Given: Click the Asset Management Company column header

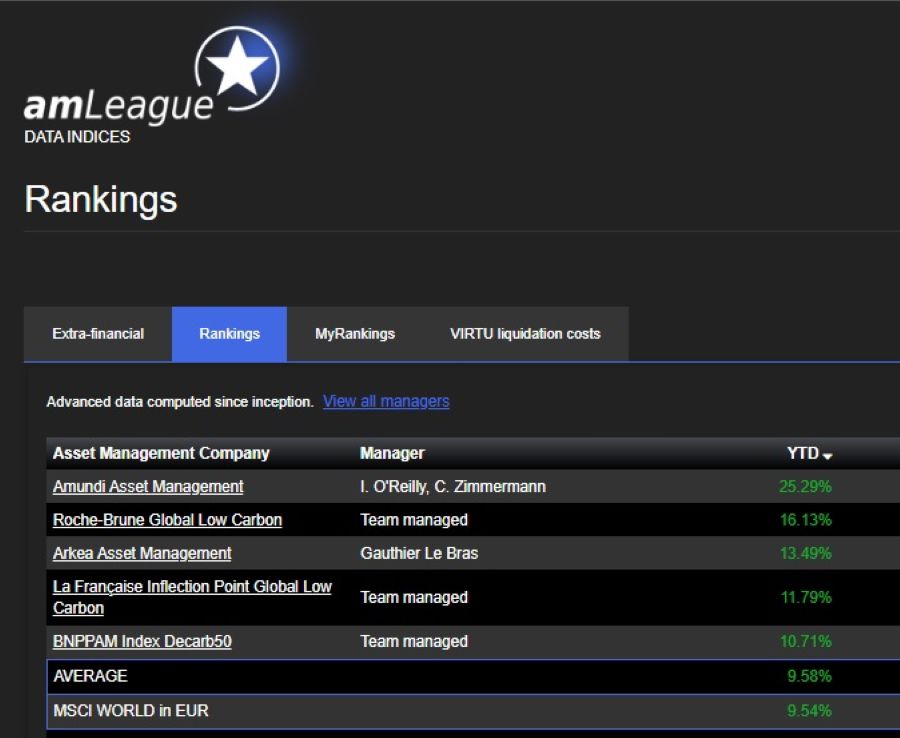Looking at the screenshot, I should [161, 453].
